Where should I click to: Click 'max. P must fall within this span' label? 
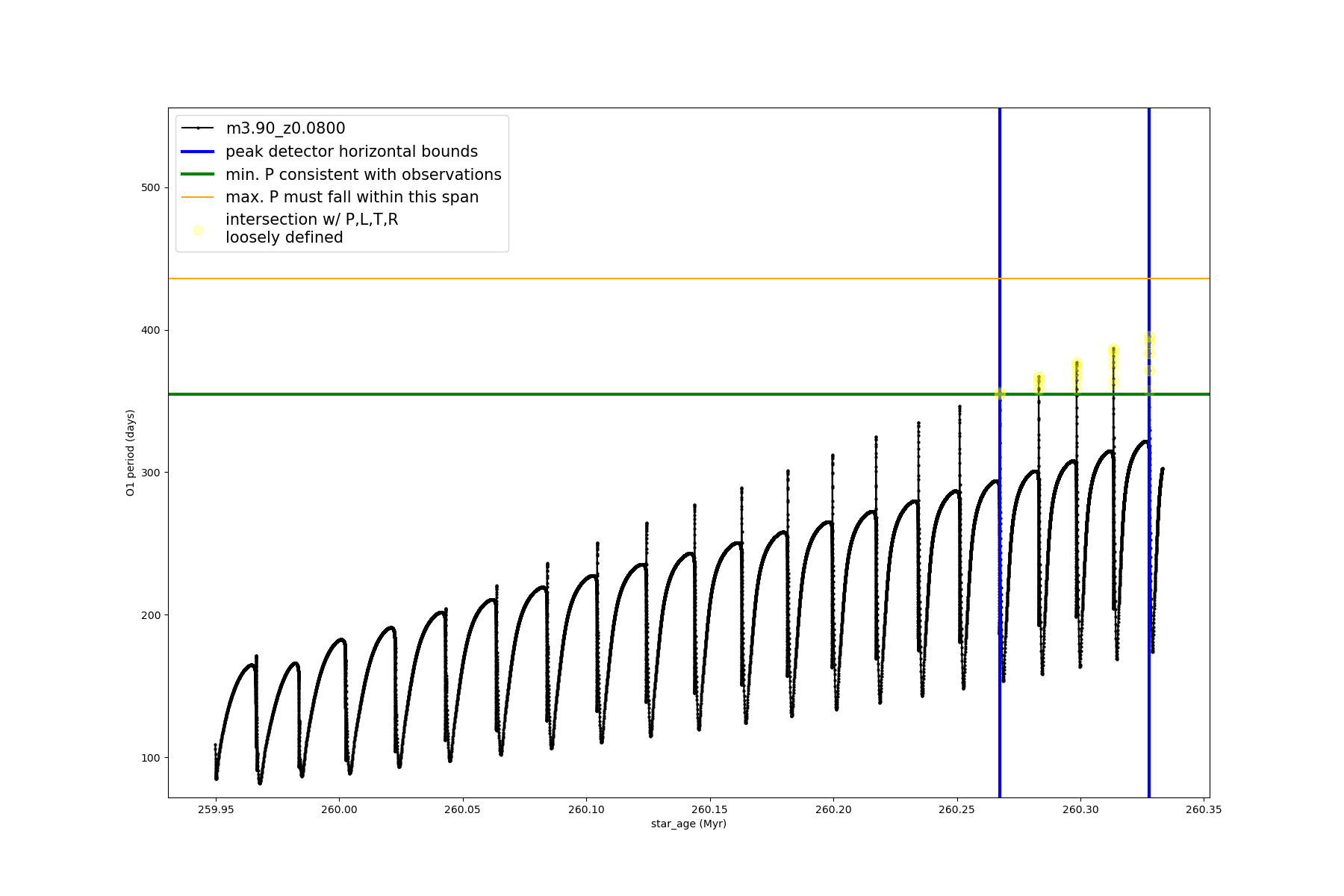pyautogui.click(x=352, y=197)
